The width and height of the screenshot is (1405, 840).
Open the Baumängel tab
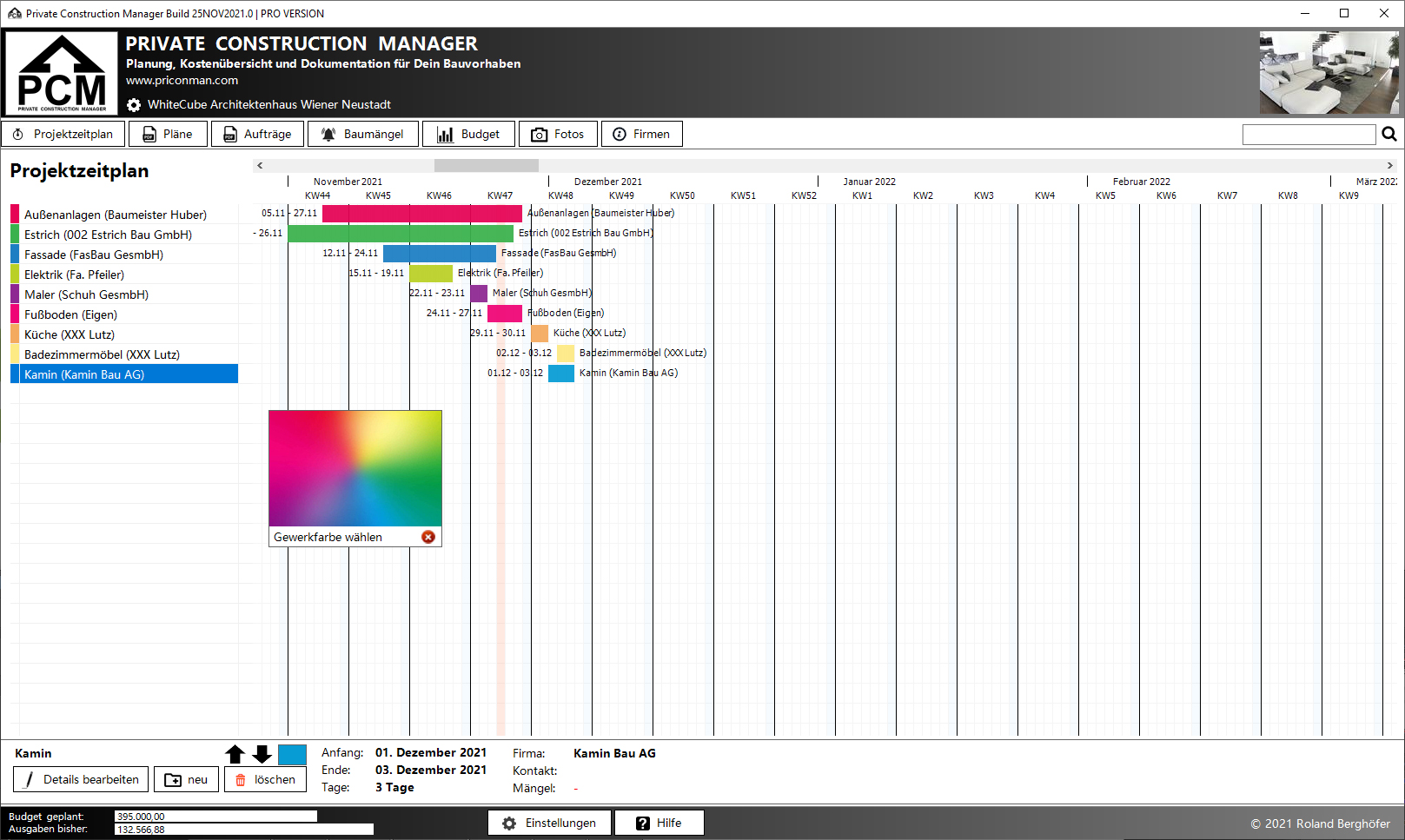(x=362, y=134)
